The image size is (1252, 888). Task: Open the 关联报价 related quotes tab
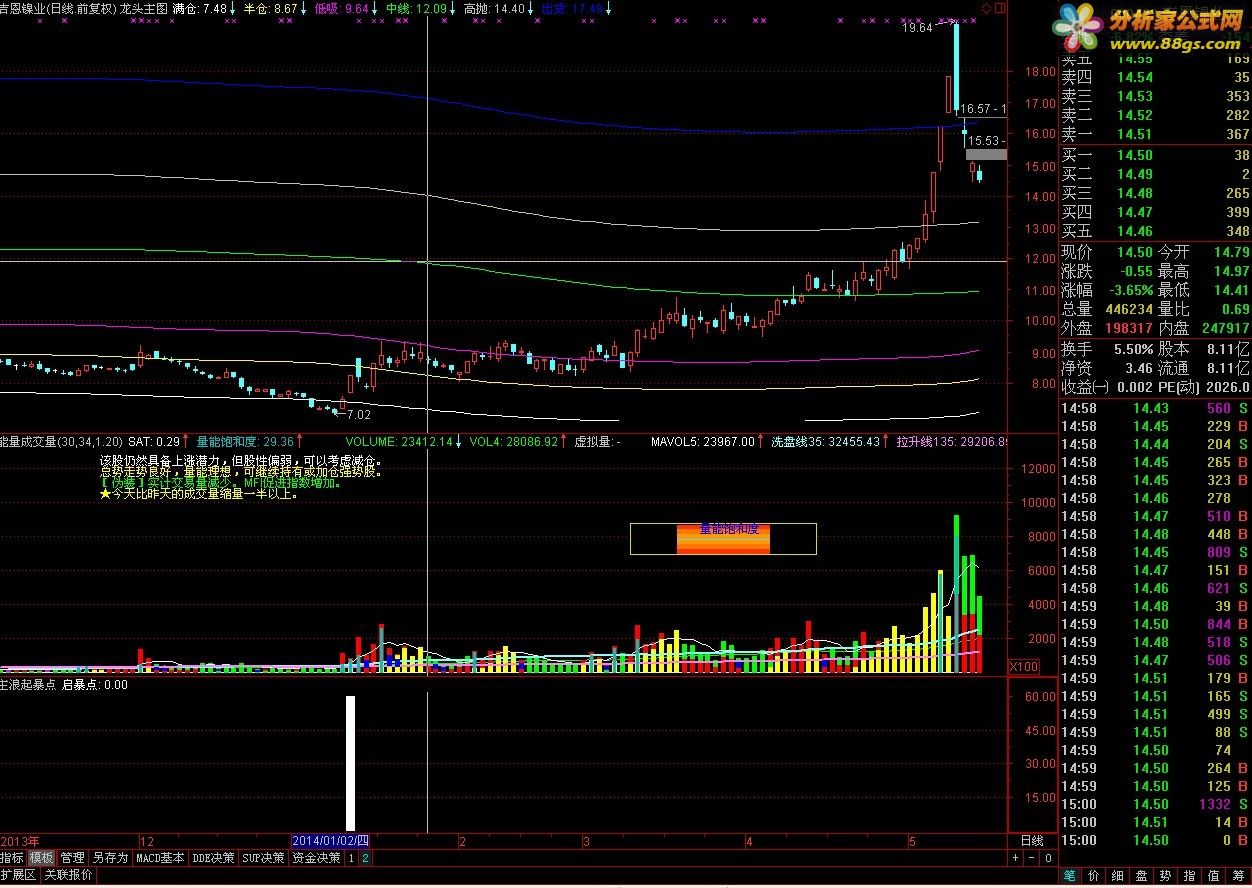69,874
